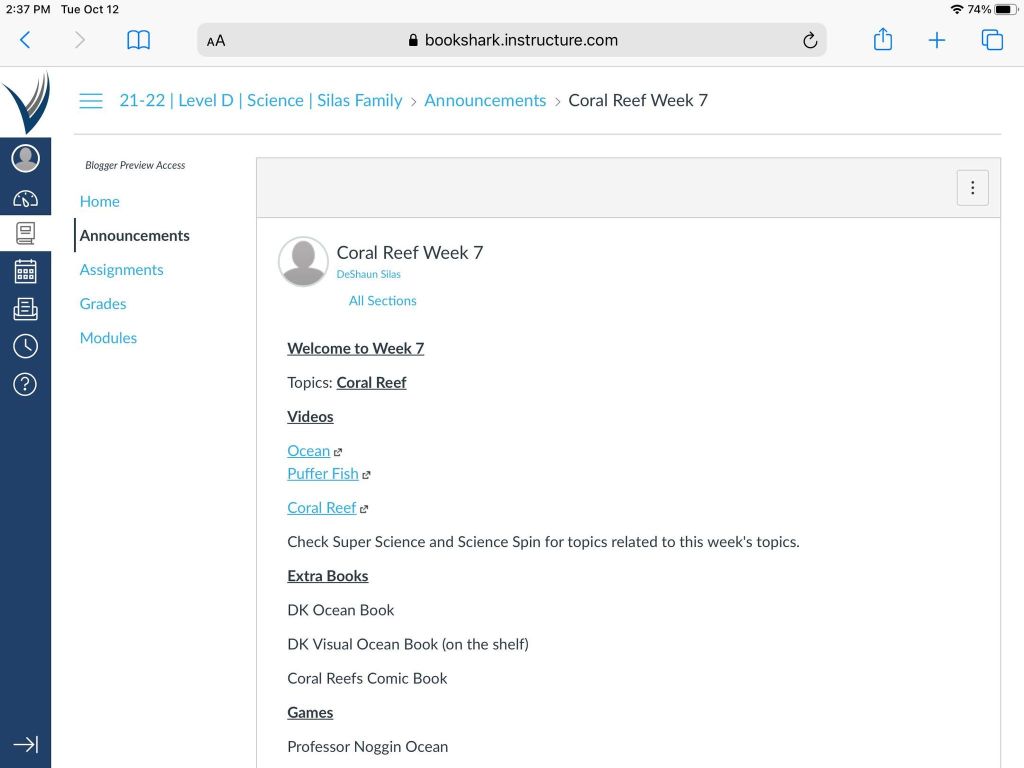Open the Inbox icon in sidebar
This screenshot has width=1024, height=768.
click(25, 309)
